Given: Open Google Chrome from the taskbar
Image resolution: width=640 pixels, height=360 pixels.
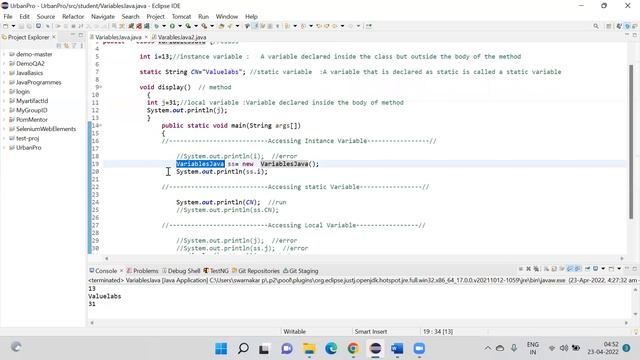Looking at the screenshot, I should pos(353,349).
